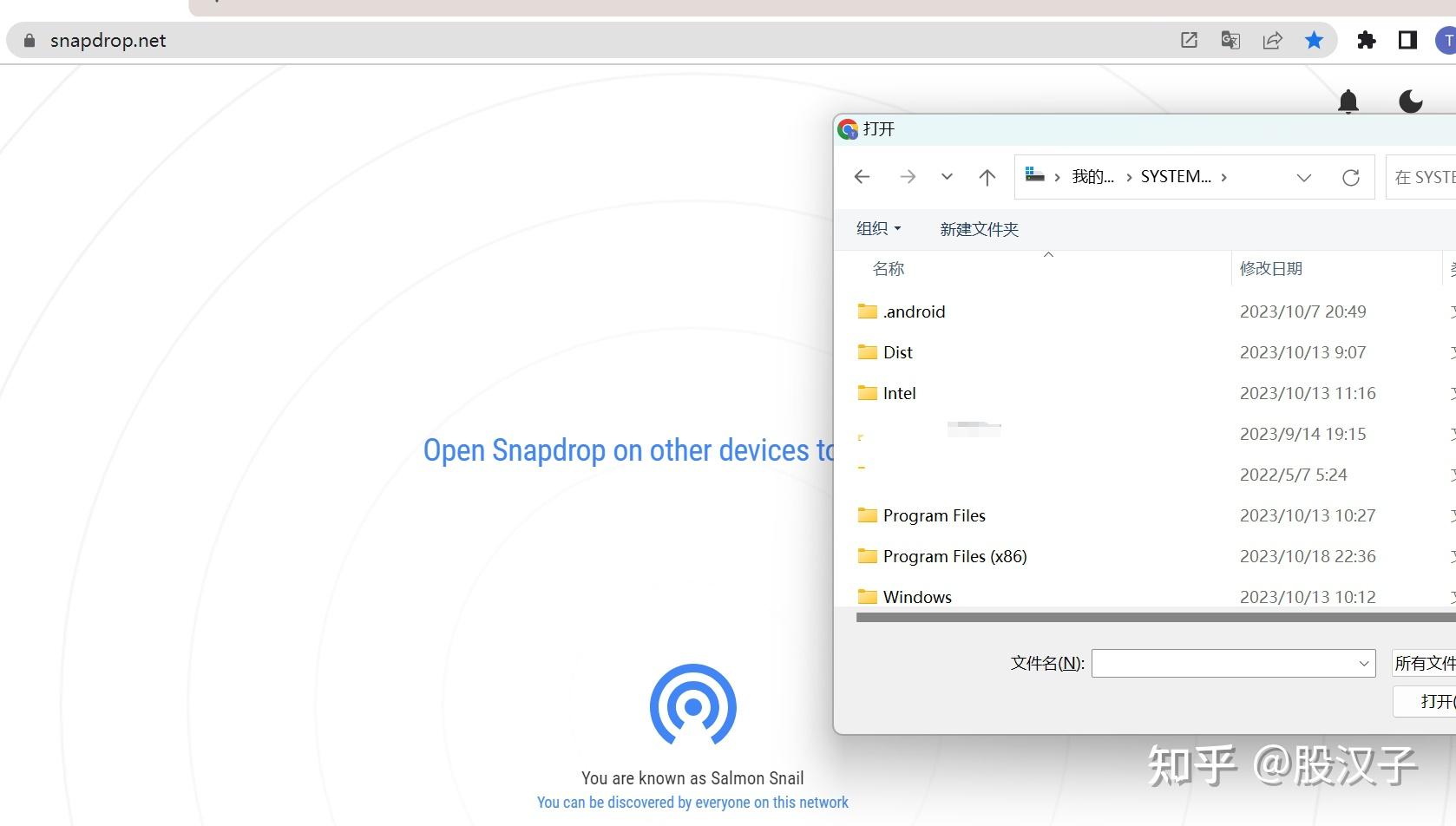
Task: Refresh the file dialog folder view
Action: click(x=1350, y=178)
